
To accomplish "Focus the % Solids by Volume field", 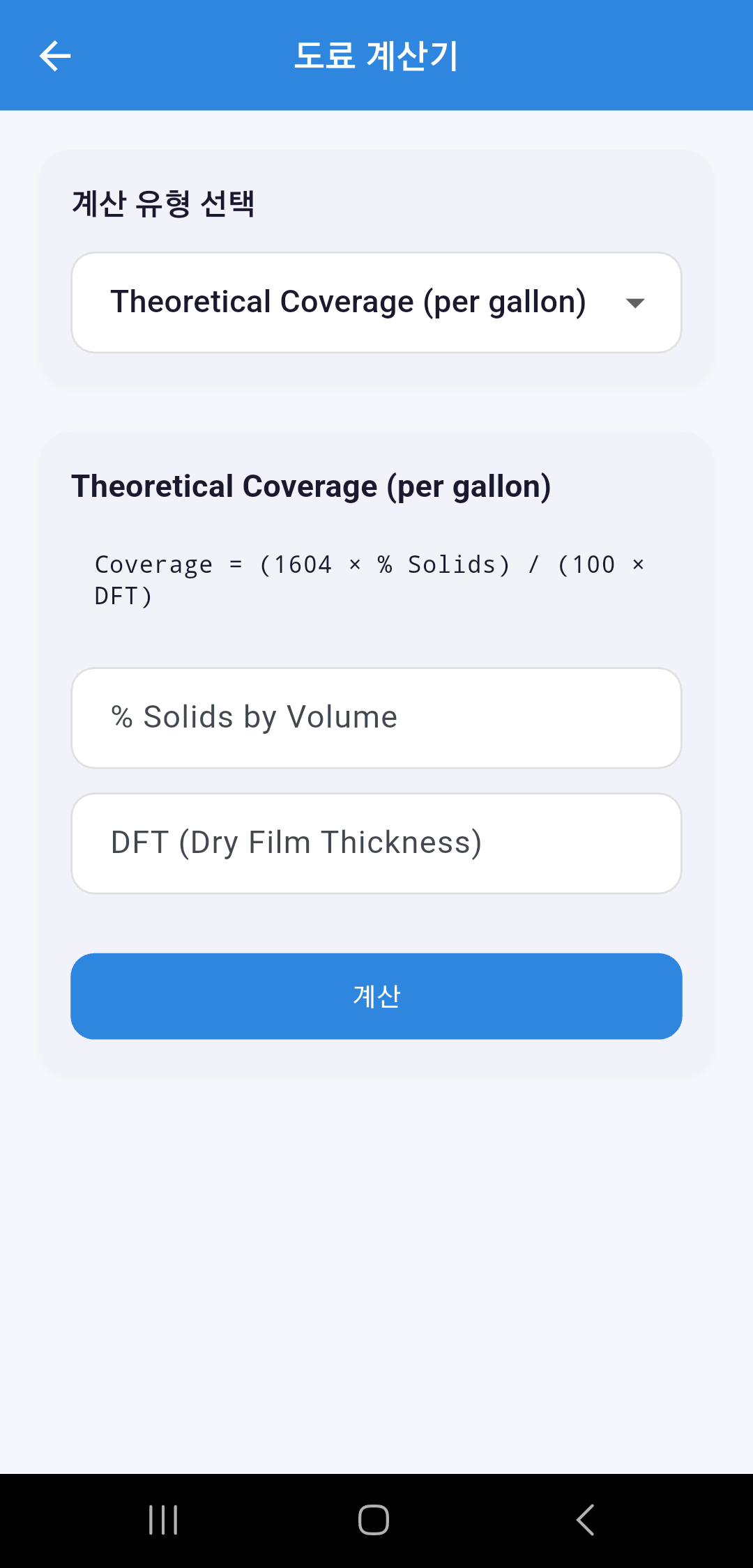I will [376, 718].
